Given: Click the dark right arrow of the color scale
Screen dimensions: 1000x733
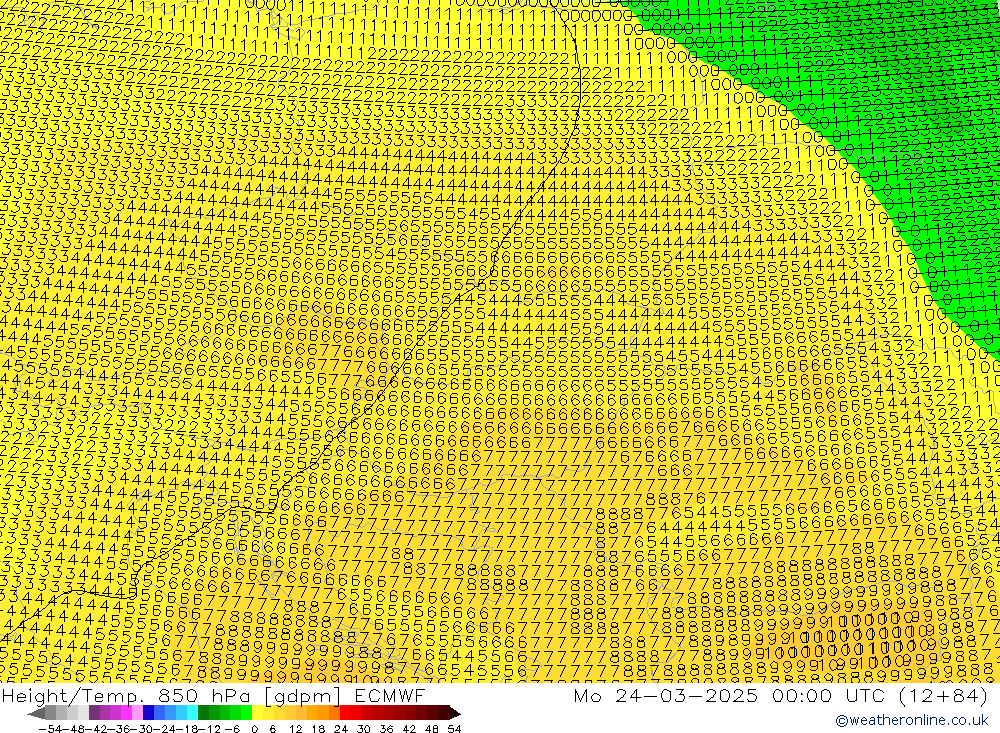Looking at the screenshot, I should coord(455,713).
